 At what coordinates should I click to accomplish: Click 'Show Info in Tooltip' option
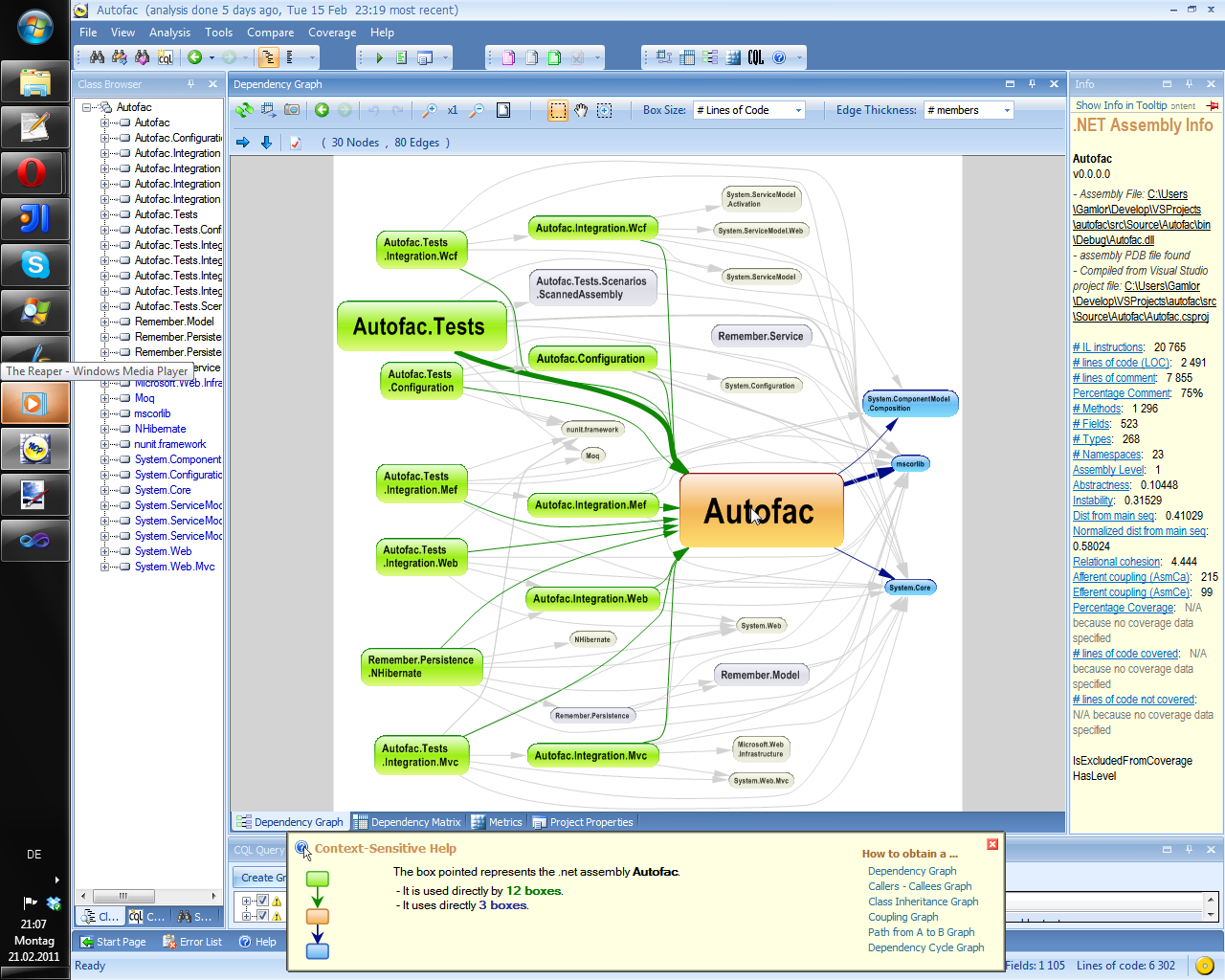pos(1121,105)
